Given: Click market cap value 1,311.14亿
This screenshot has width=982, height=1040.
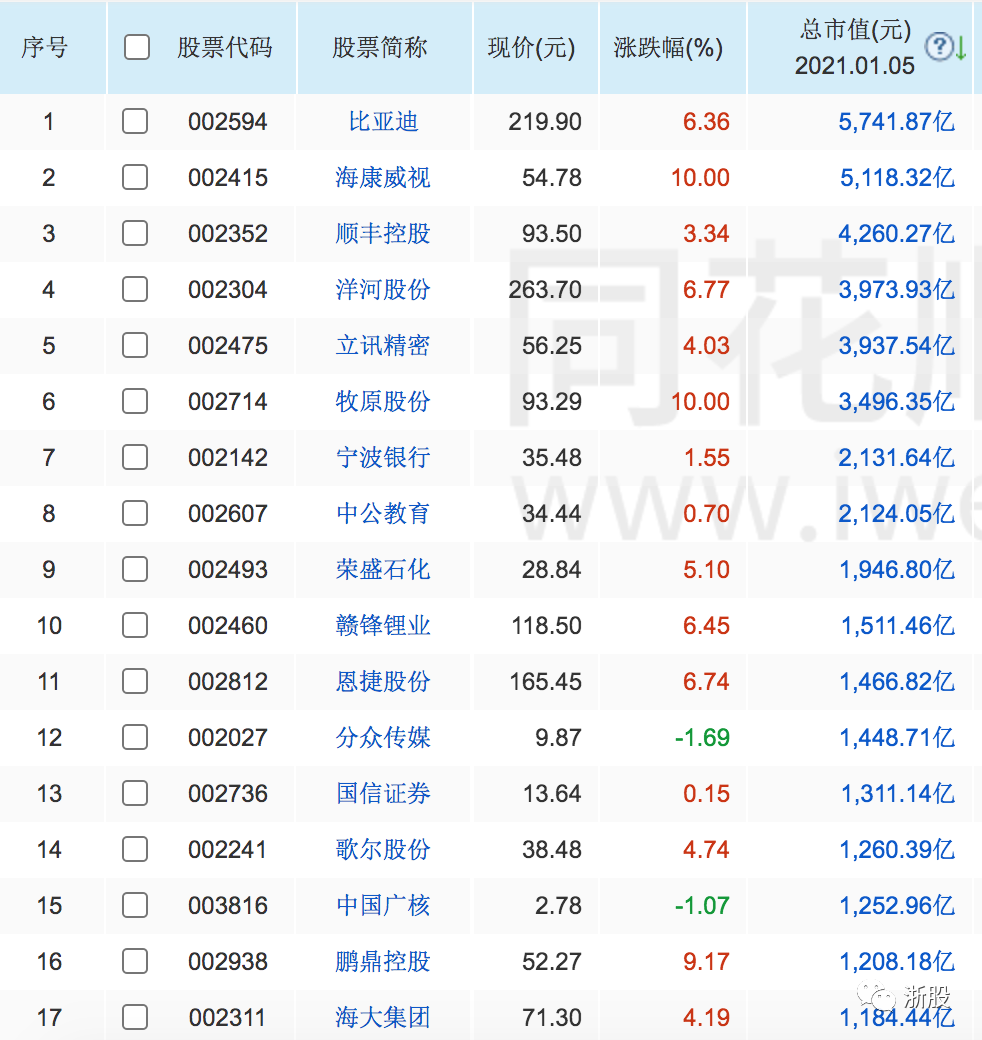Looking at the screenshot, I should tap(898, 793).
